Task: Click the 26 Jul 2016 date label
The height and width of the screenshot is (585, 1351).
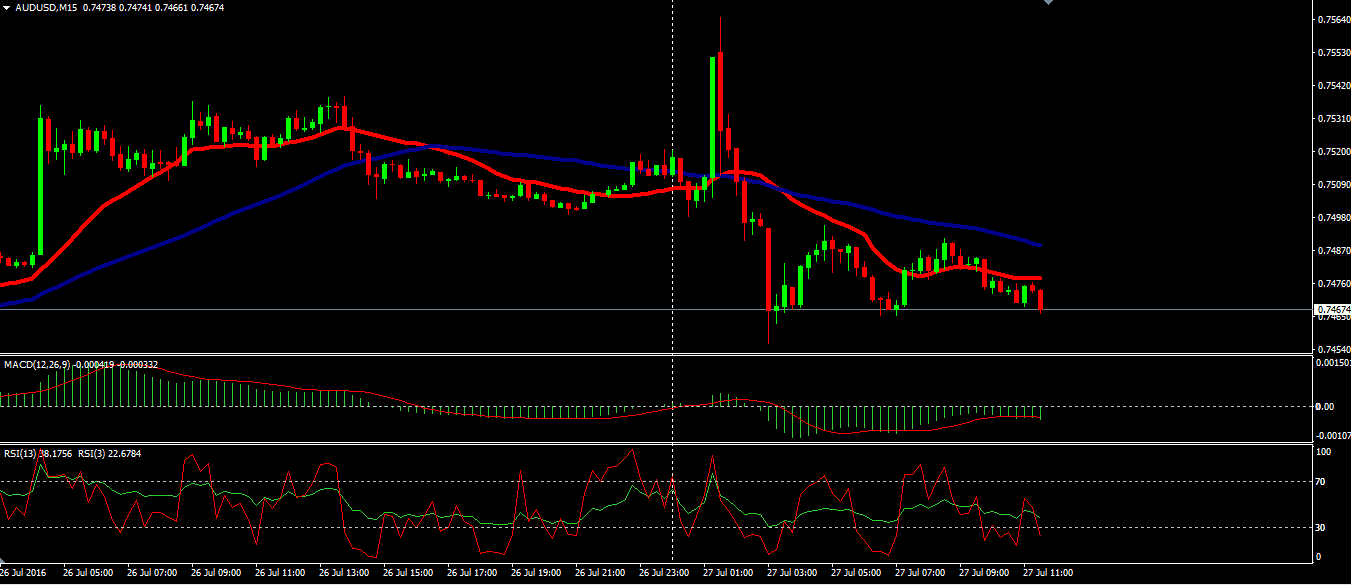Action: coord(24,574)
